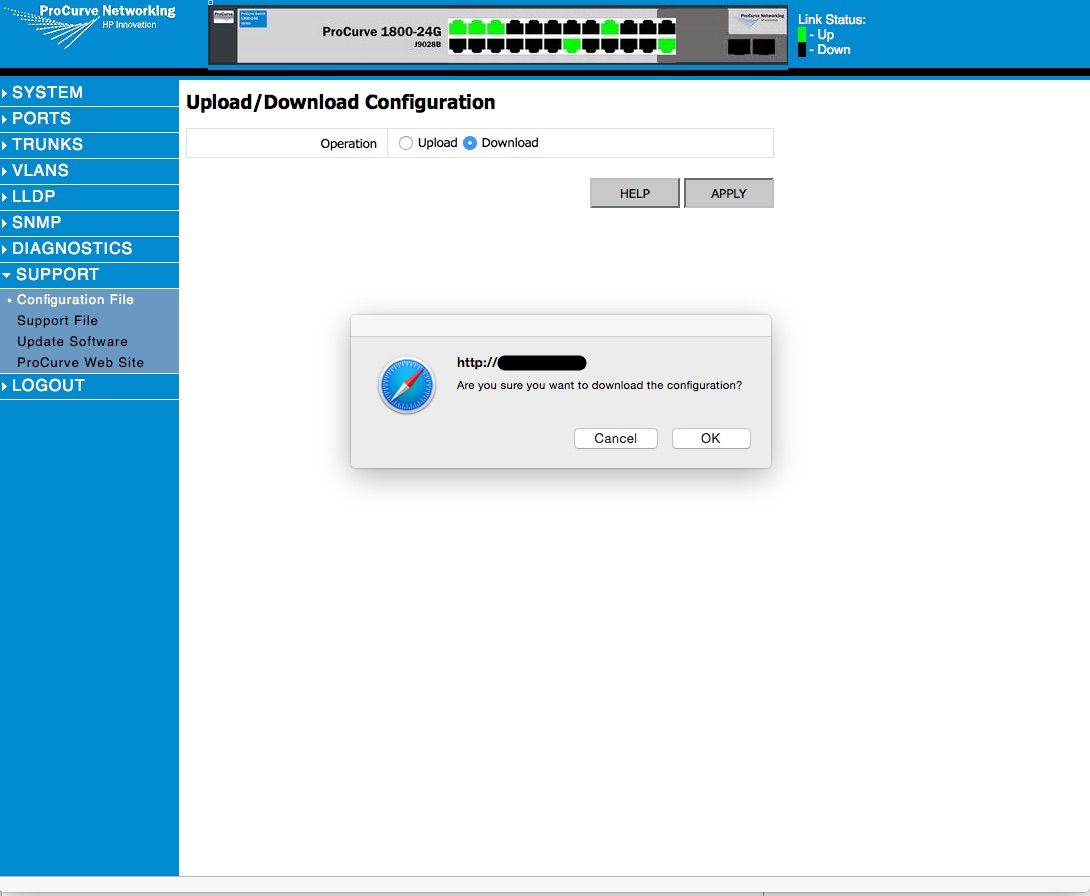
Task: Click the 'Link Status:' label
Action: tap(831, 19)
